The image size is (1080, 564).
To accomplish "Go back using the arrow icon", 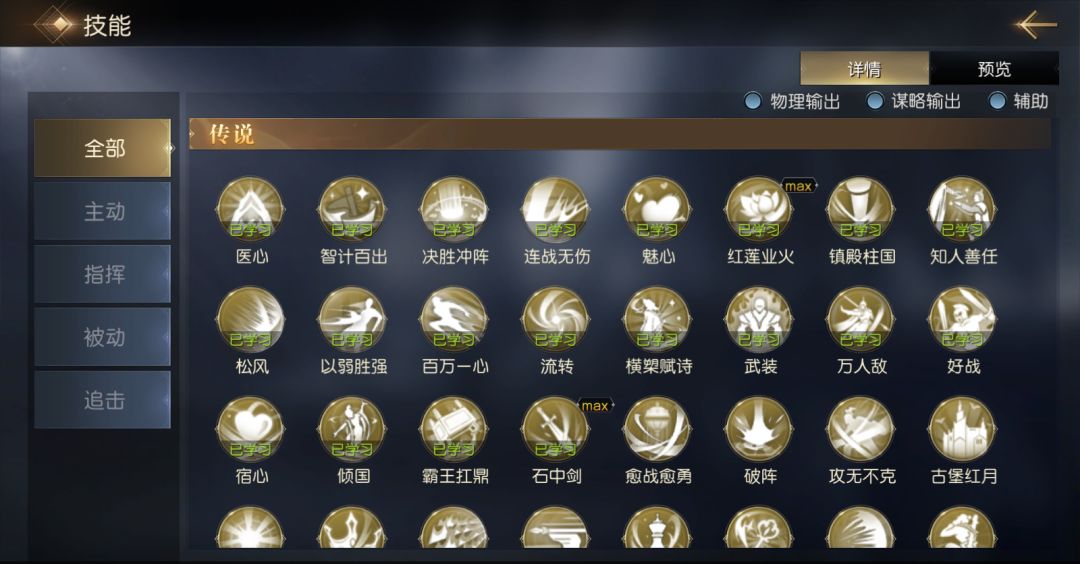I will click(1035, 25).
